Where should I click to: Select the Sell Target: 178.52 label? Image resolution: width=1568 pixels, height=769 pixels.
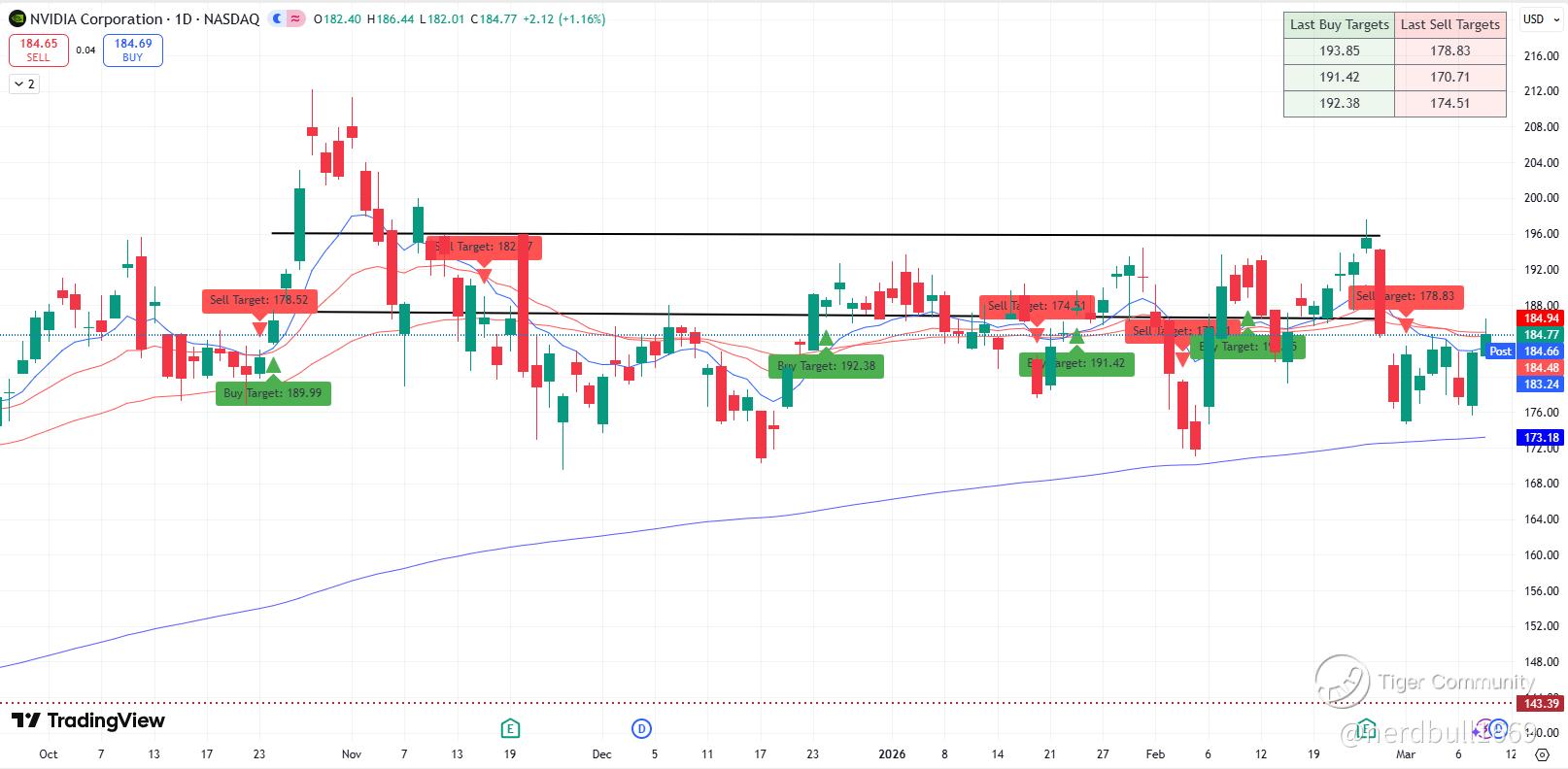(x=259, y=300)
